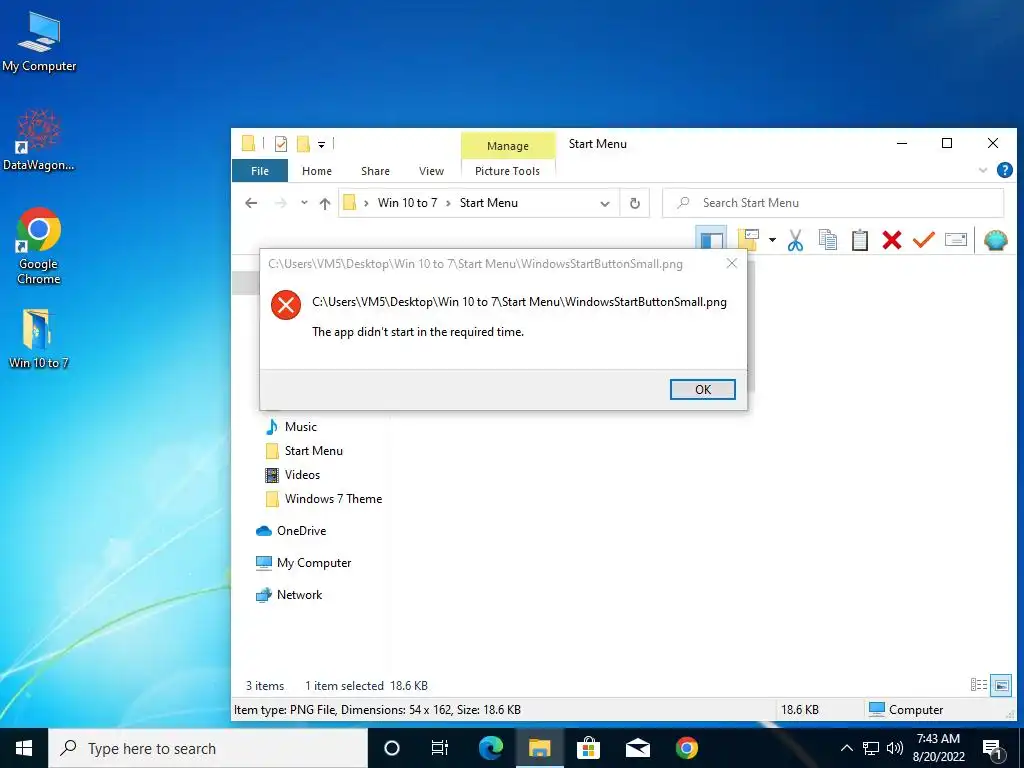
Task: Open Task View on taskbar
Action: pos(440,748)
